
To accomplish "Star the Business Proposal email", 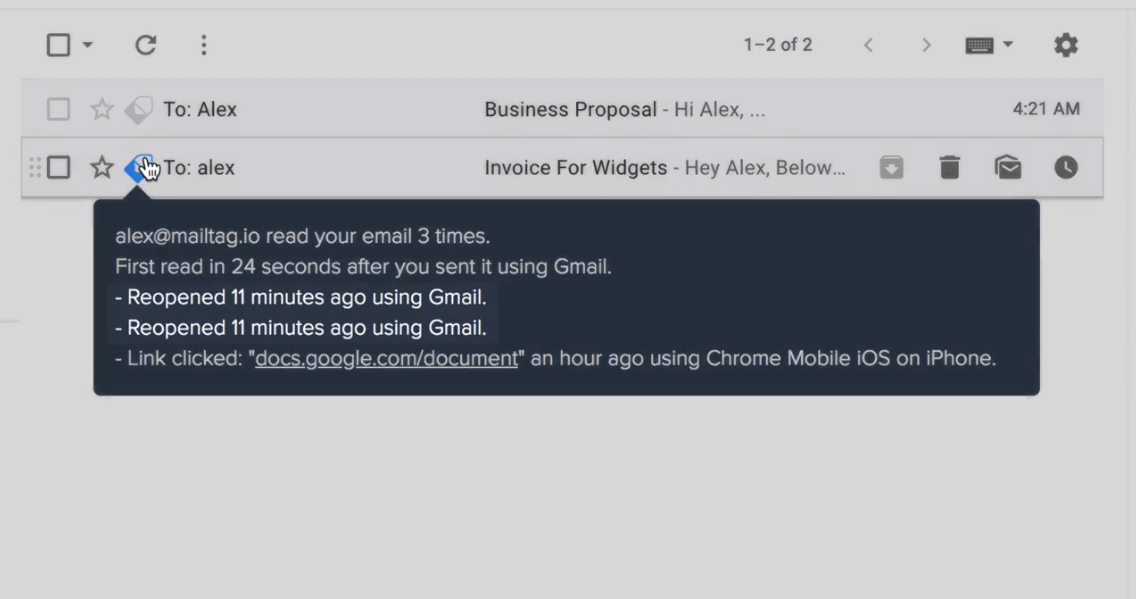I will (101, 109).
